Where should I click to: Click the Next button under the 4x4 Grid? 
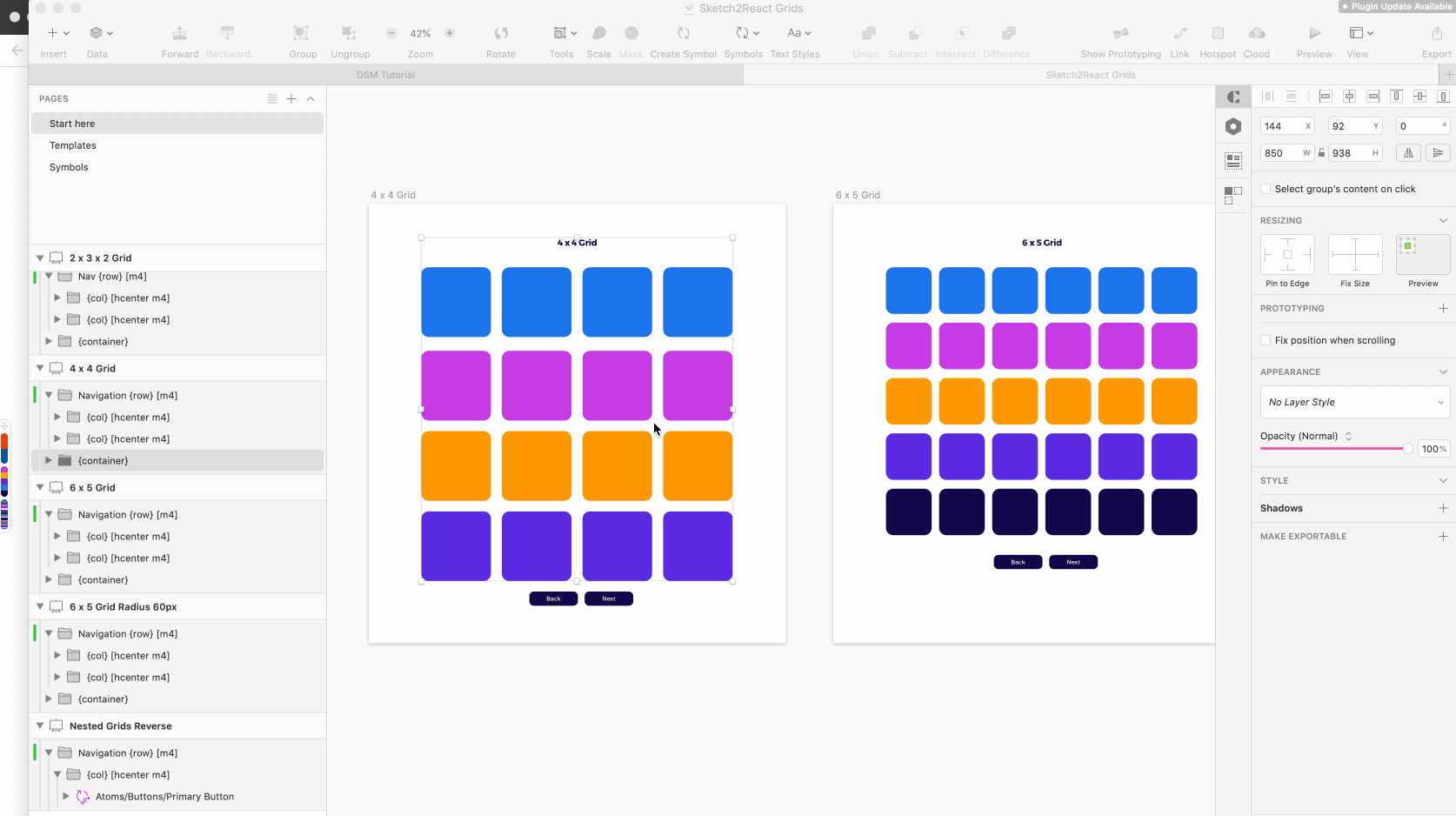(x=608, y=599)
